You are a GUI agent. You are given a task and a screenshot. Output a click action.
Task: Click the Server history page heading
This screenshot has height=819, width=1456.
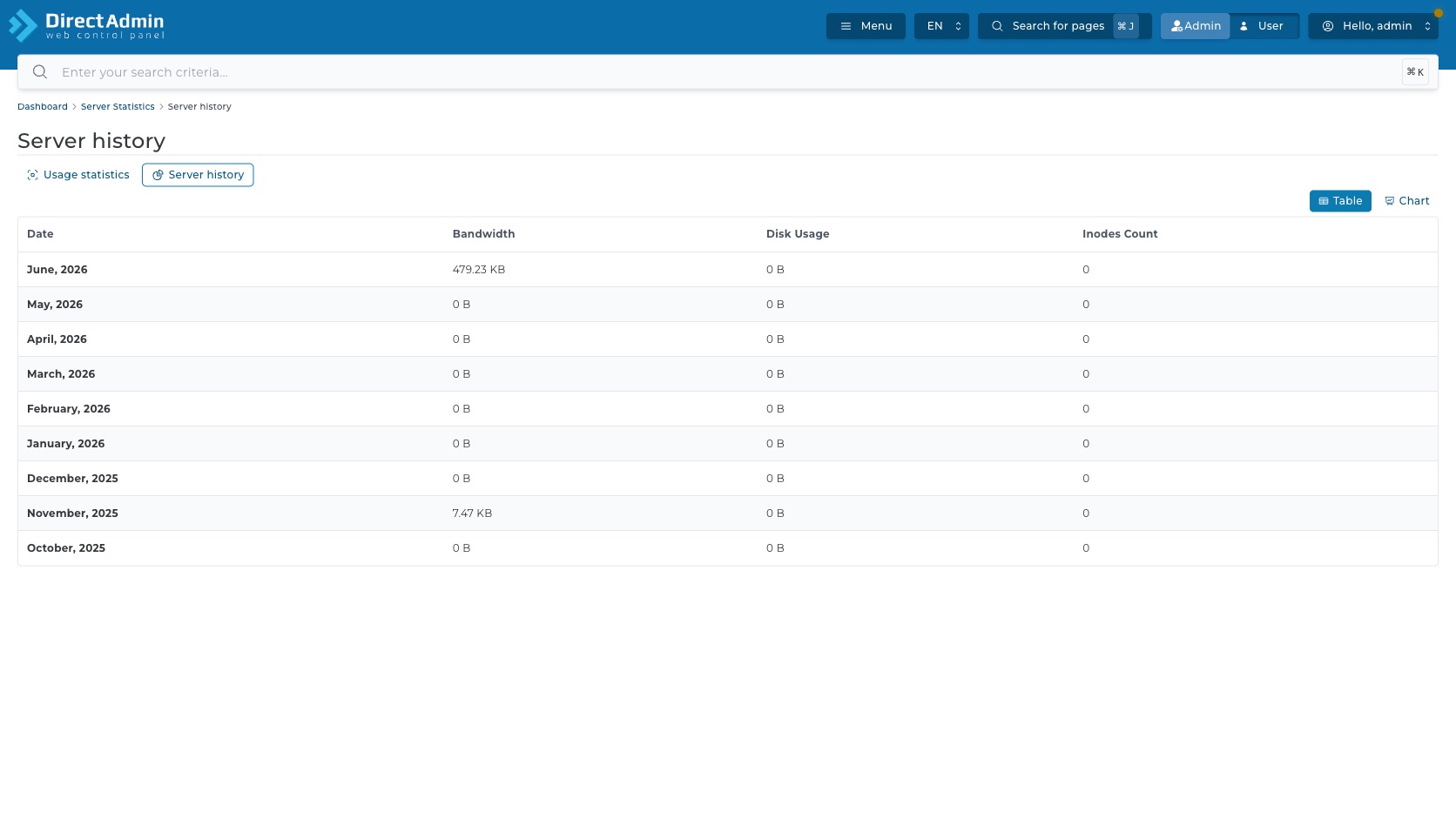91,141
